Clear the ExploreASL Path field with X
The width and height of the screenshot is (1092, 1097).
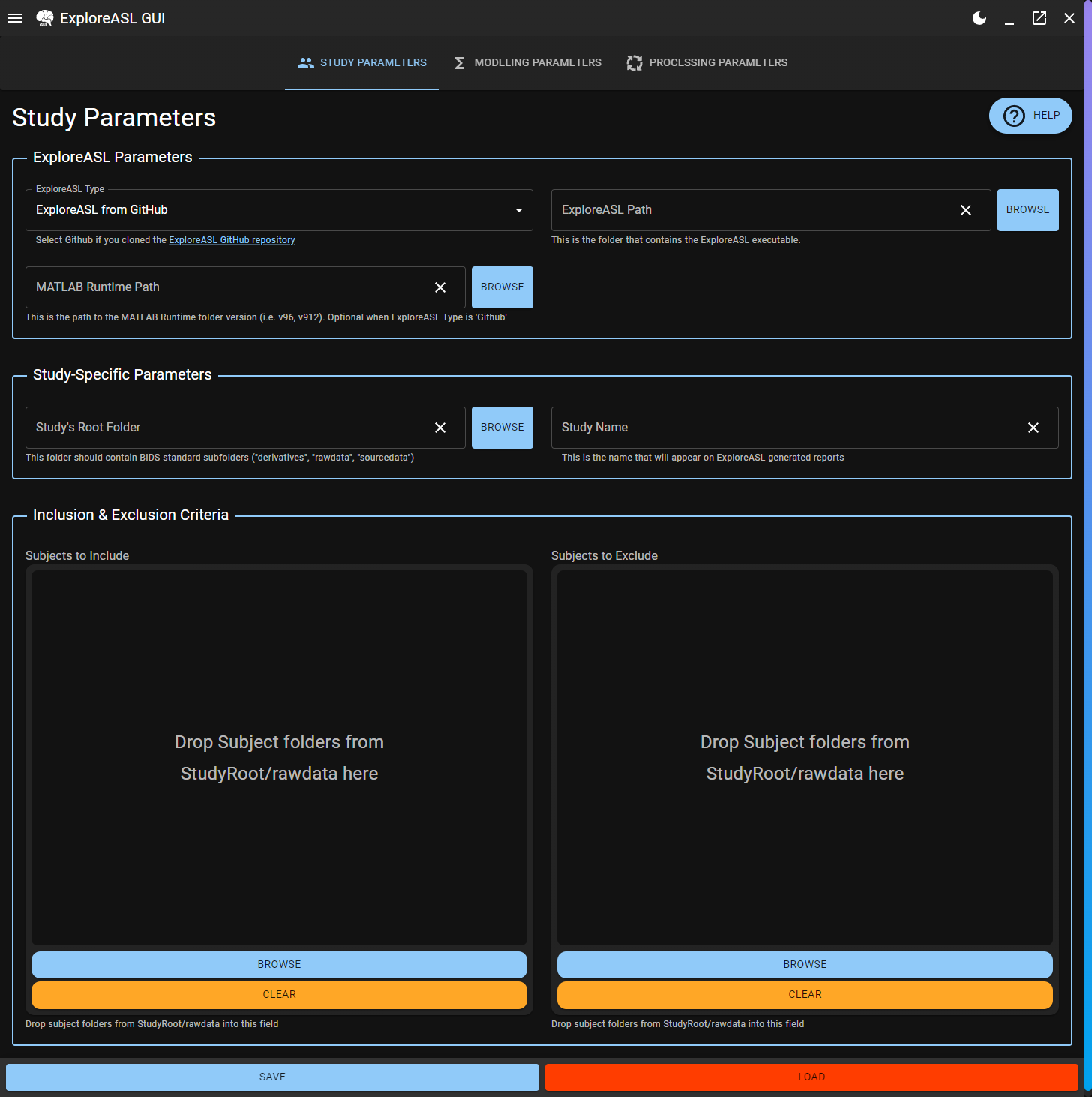pos(966,210)
